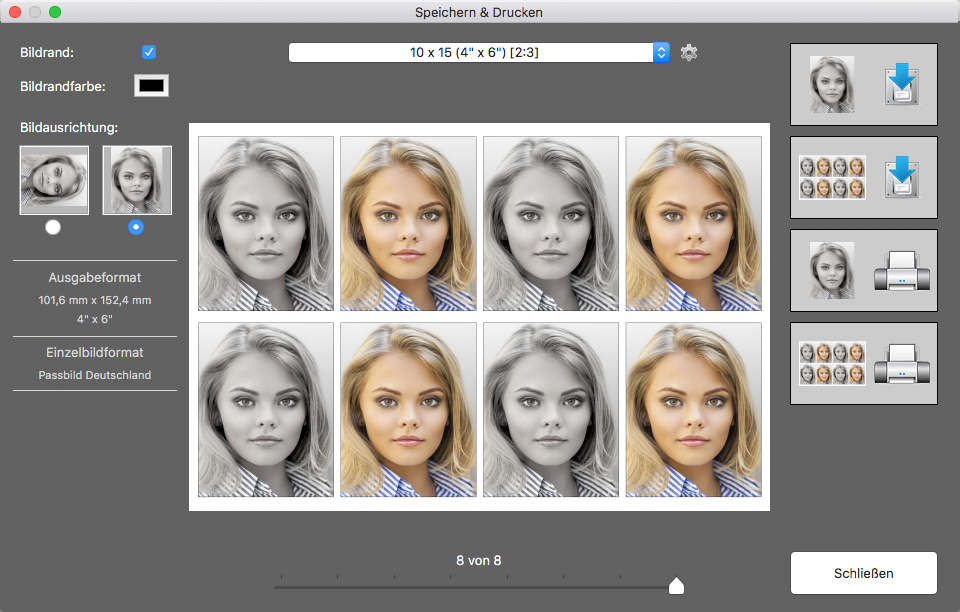The width and height of the screenshot is (960, 612).
Task: Click the landscape orientation preview thumbnail
Action: pos(54,180)
